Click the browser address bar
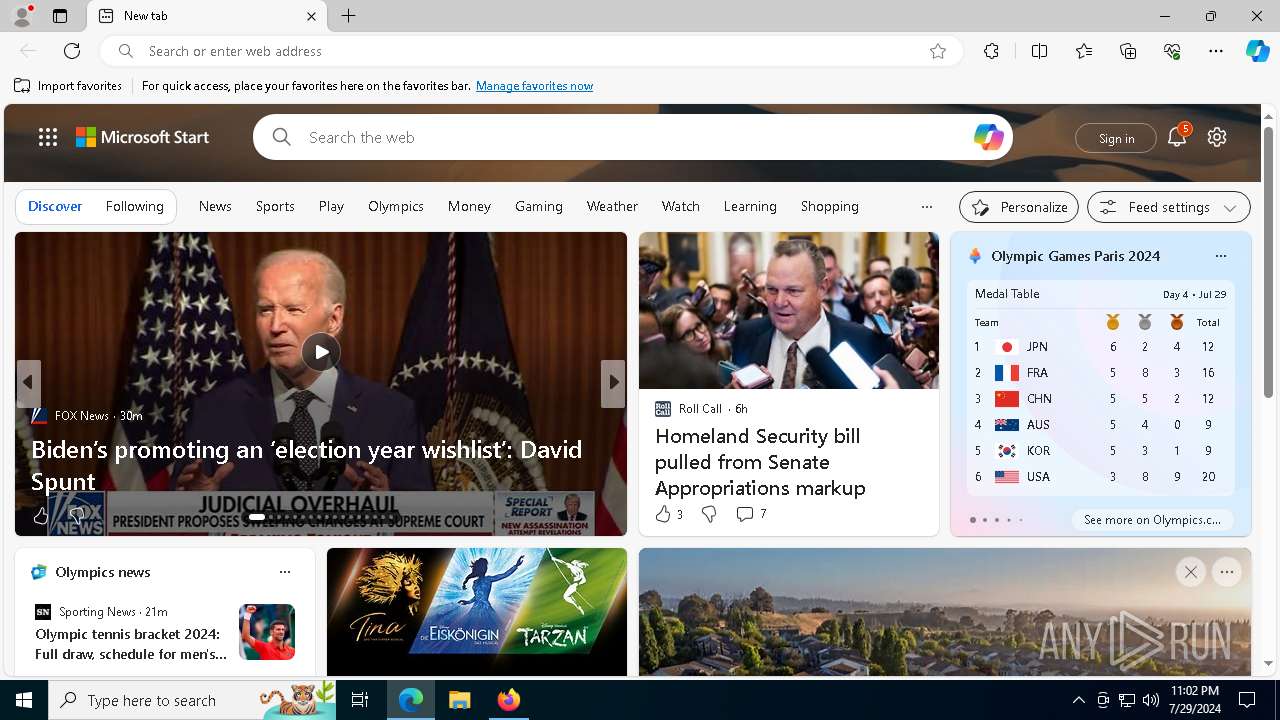1280x720 pixels. tap(530, 51)
